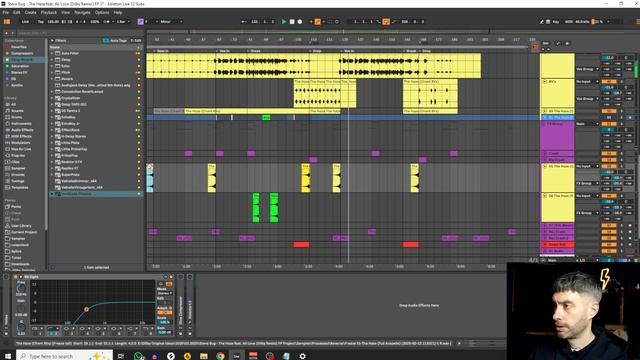This screenshot has width=640, height=360.
Task: Click the Link button
Action: pos(25,22)
